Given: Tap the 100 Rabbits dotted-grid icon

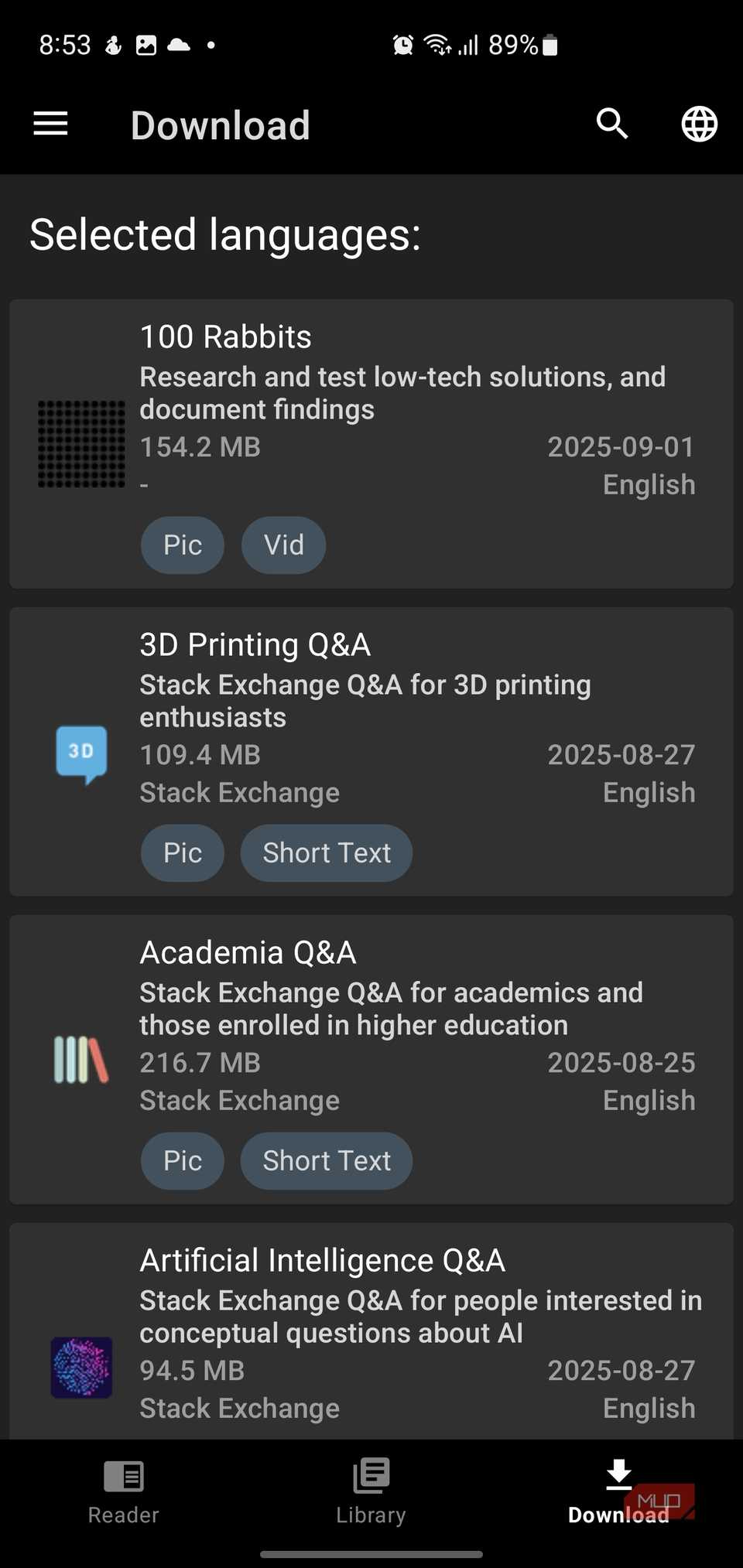Looking at the screenshot, I should 81,444.
